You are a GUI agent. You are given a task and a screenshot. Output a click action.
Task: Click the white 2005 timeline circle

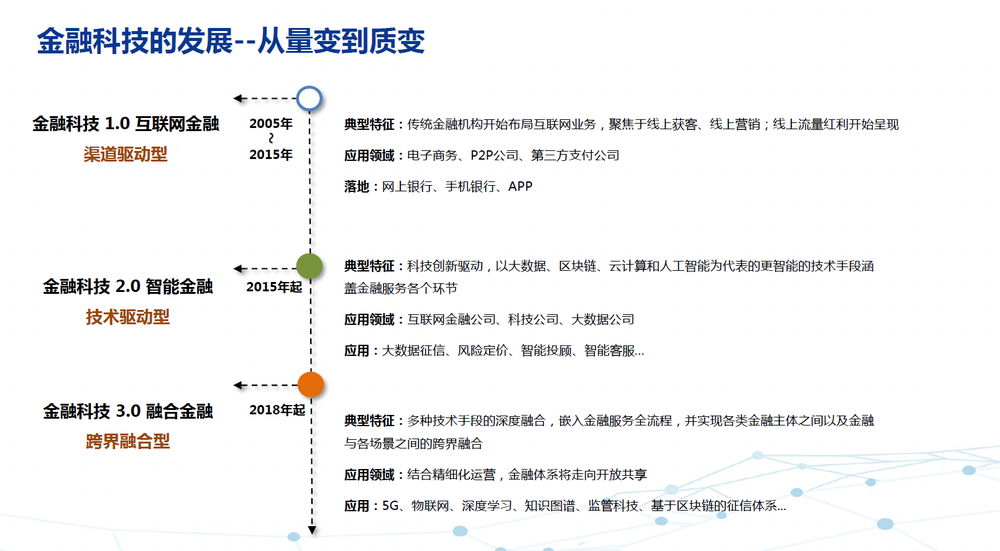[309, 98]
